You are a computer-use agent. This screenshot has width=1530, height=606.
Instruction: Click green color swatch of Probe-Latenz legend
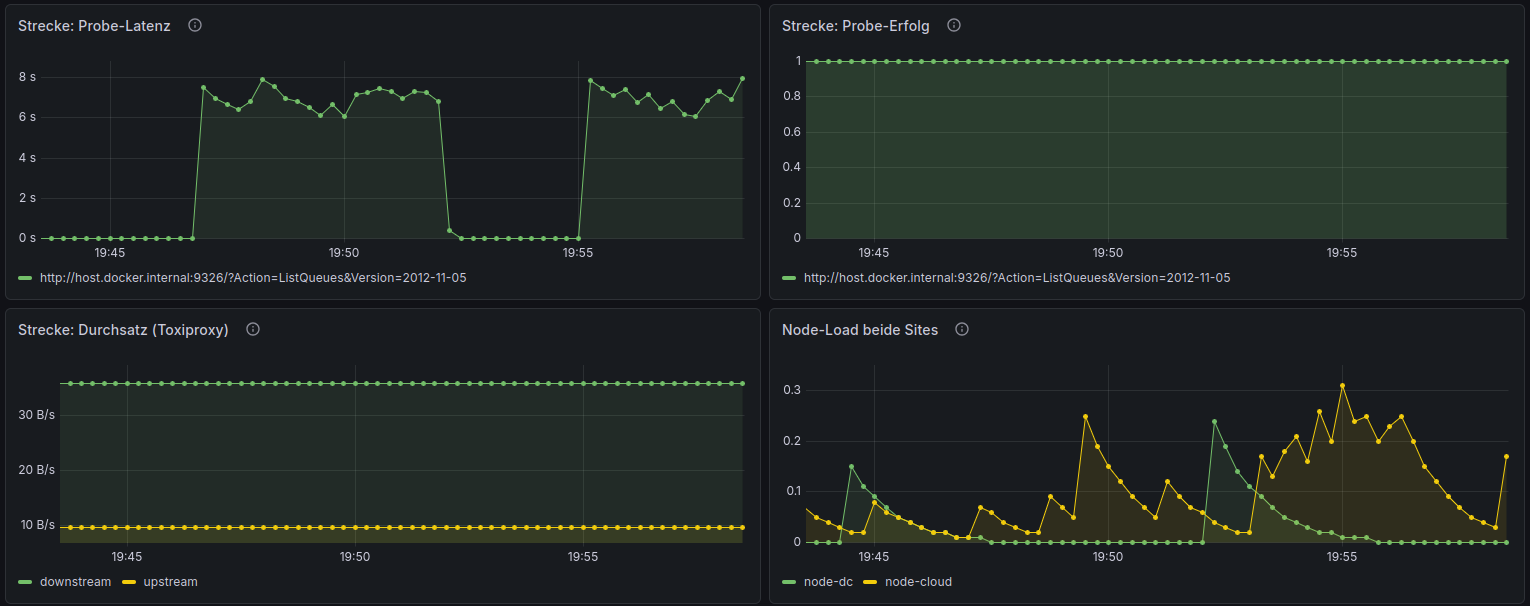(x=26, y=278)
